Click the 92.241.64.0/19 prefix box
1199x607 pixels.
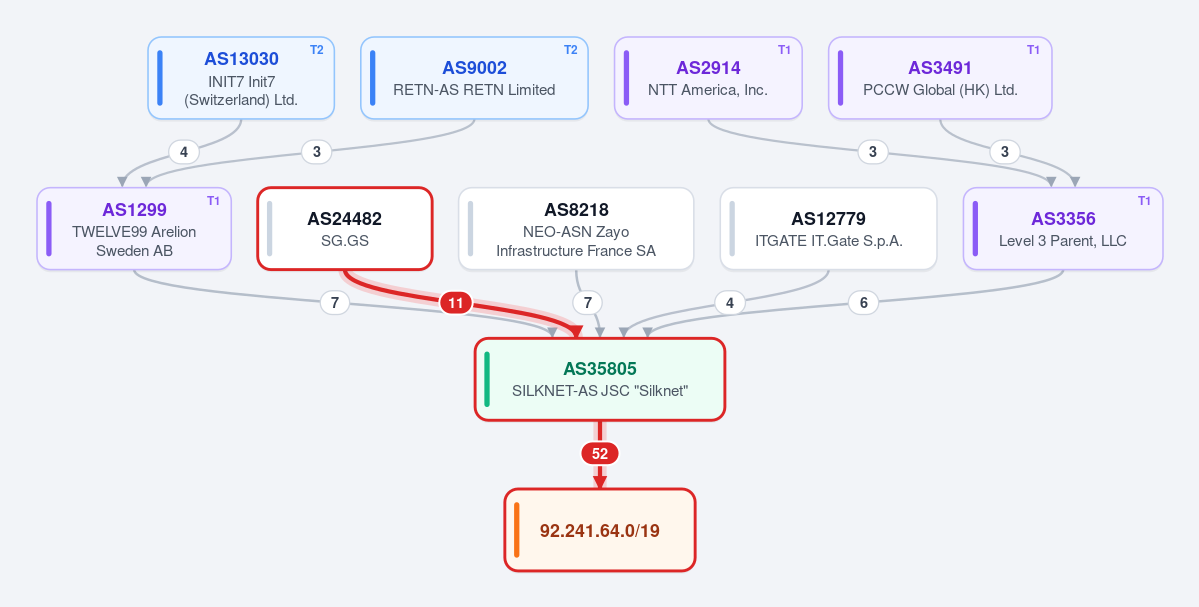[x=600, y=530]
